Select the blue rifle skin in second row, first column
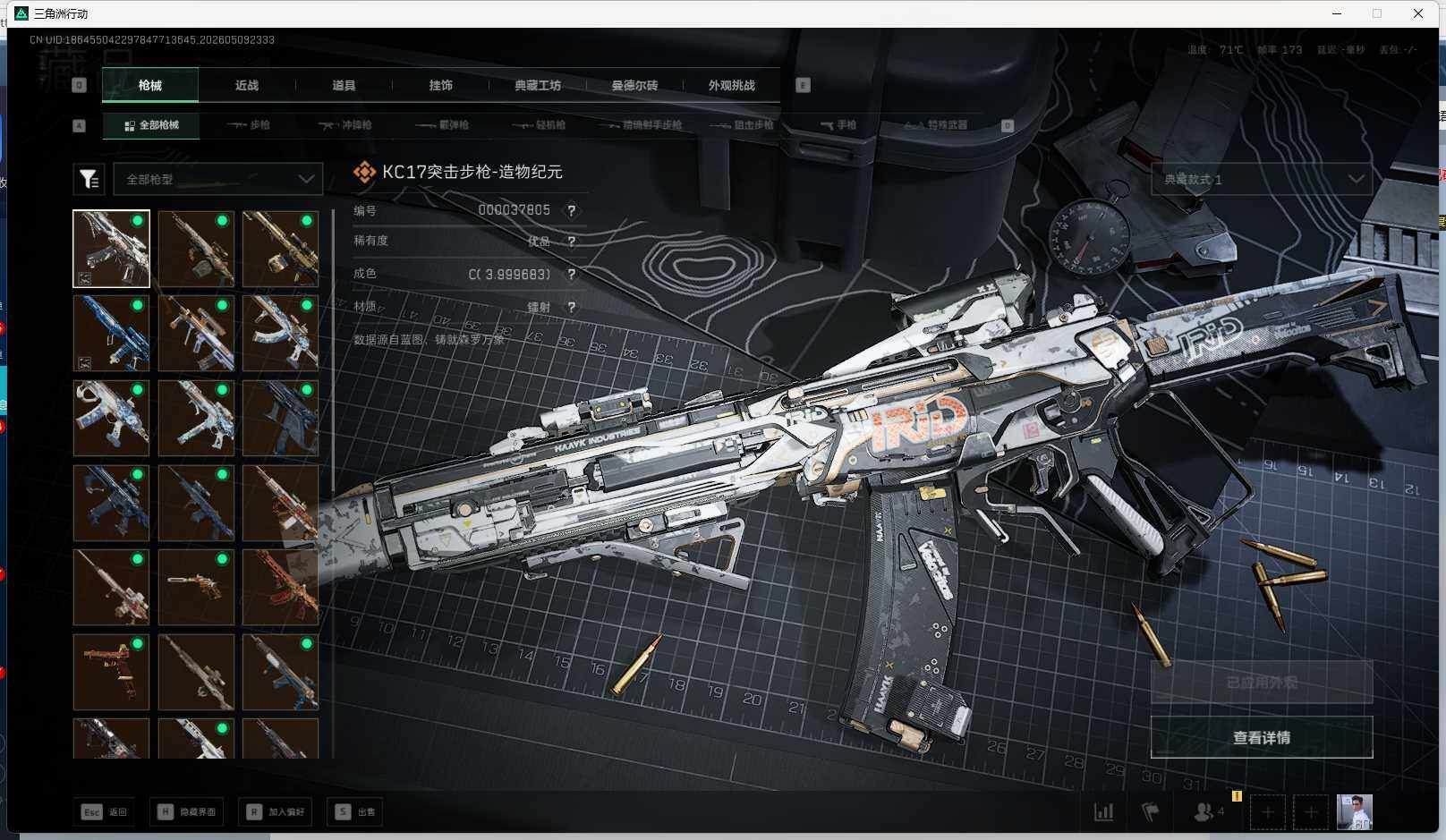1446x840 pixels. (111, 334)
